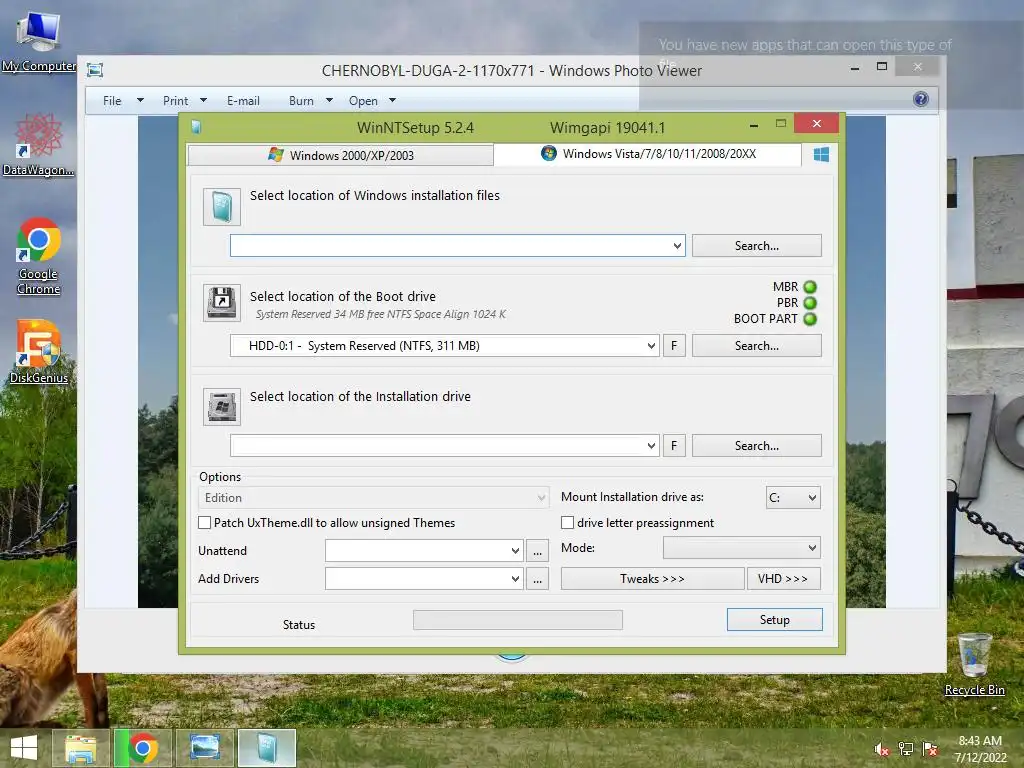1024x768 pixels.
Task: Open the Open menu in Photo Viewer
Action: click(x=372, y=101)
